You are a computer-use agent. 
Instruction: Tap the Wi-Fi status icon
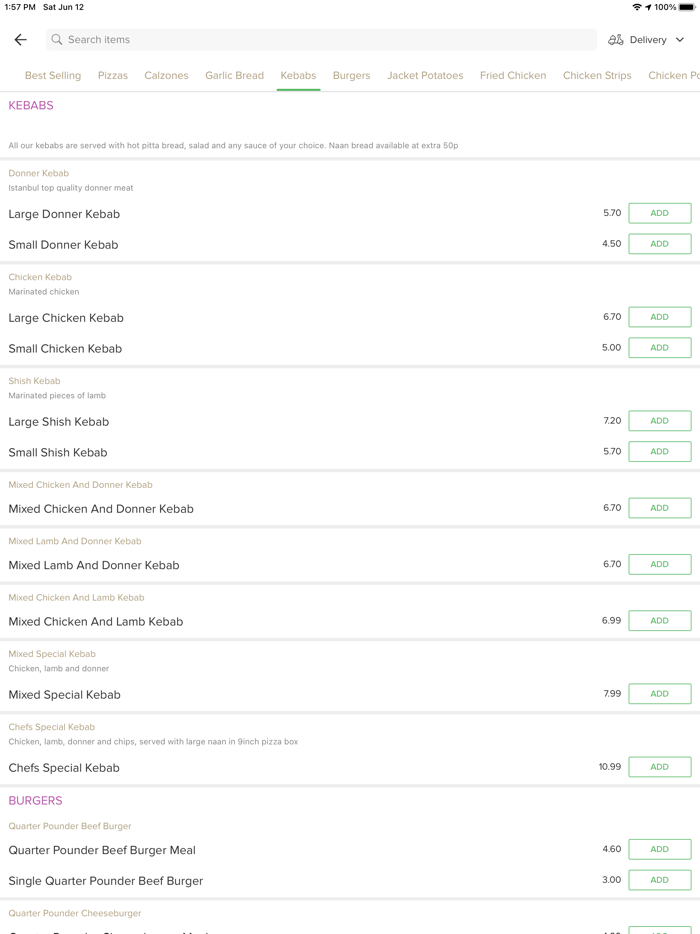(637, 7)
